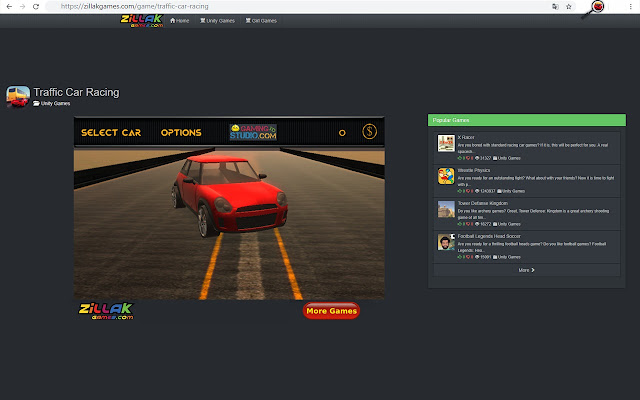Open the Wrestle Physics title link
640x400 pixels.
tap(473, 170)
